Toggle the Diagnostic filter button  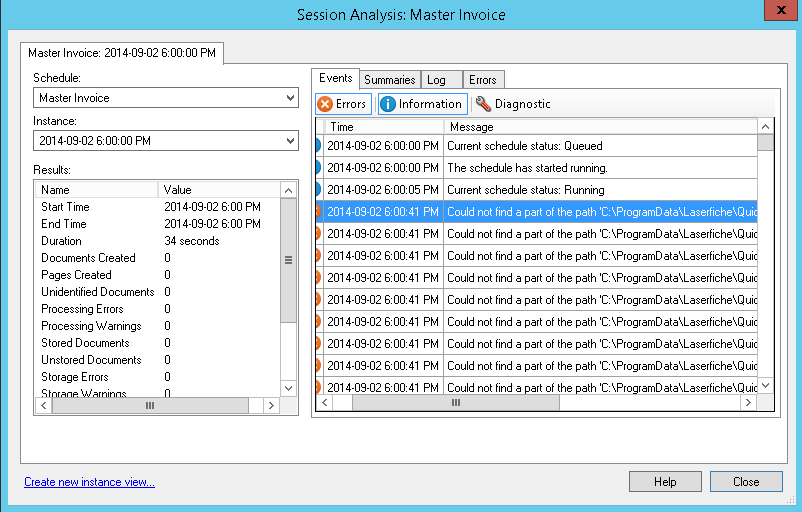point(512,104)
